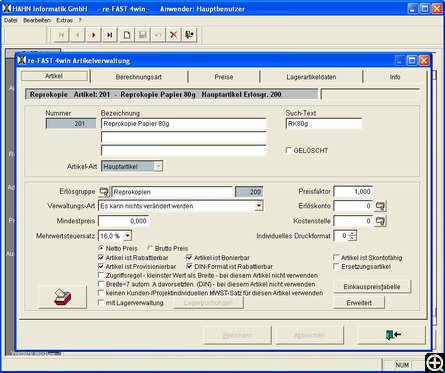Click the Einkauspreistabelle button

(372, 287)
